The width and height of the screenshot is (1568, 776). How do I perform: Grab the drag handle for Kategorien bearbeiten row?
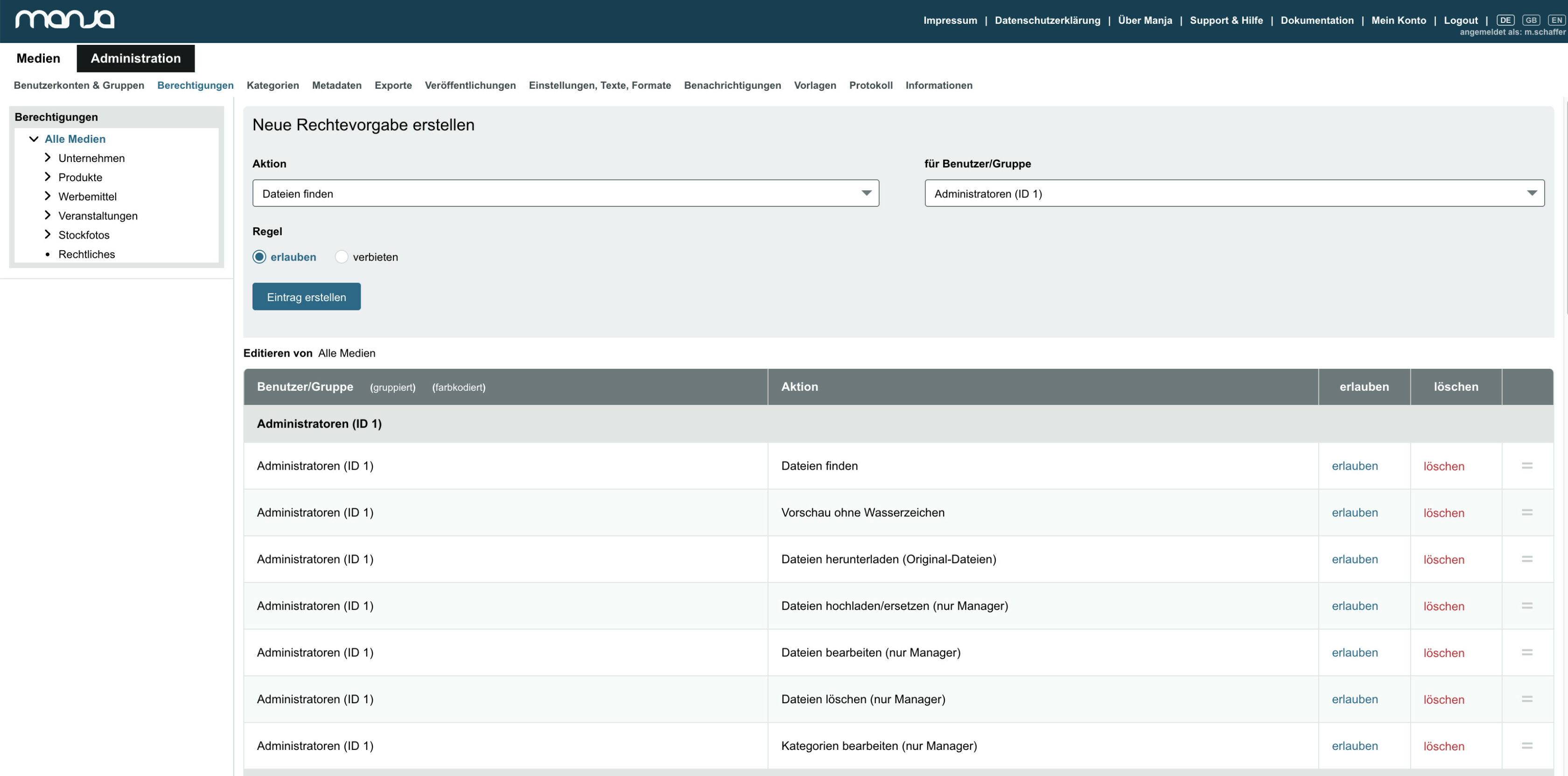(1526, 746)
